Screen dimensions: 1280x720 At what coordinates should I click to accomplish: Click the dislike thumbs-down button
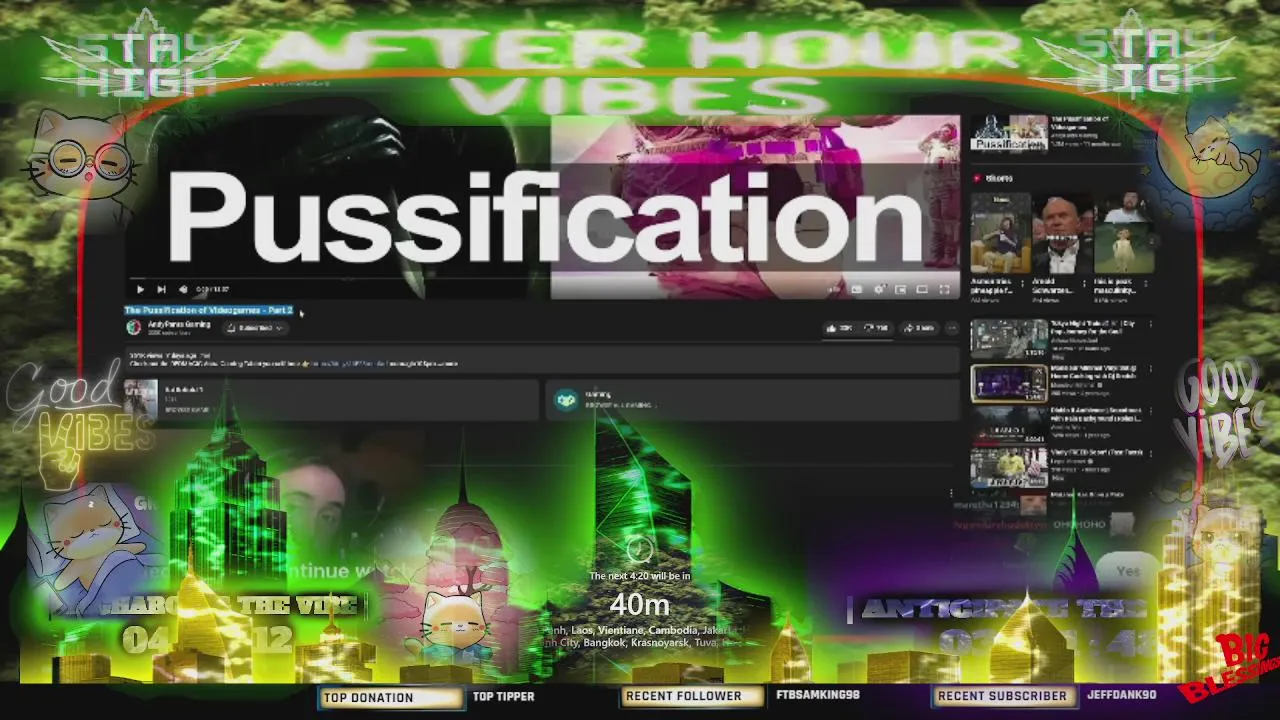click(875, 328)
